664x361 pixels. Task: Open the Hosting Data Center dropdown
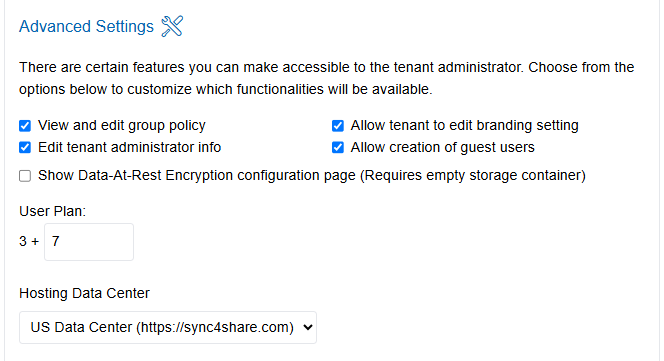(x=168, y=328)
